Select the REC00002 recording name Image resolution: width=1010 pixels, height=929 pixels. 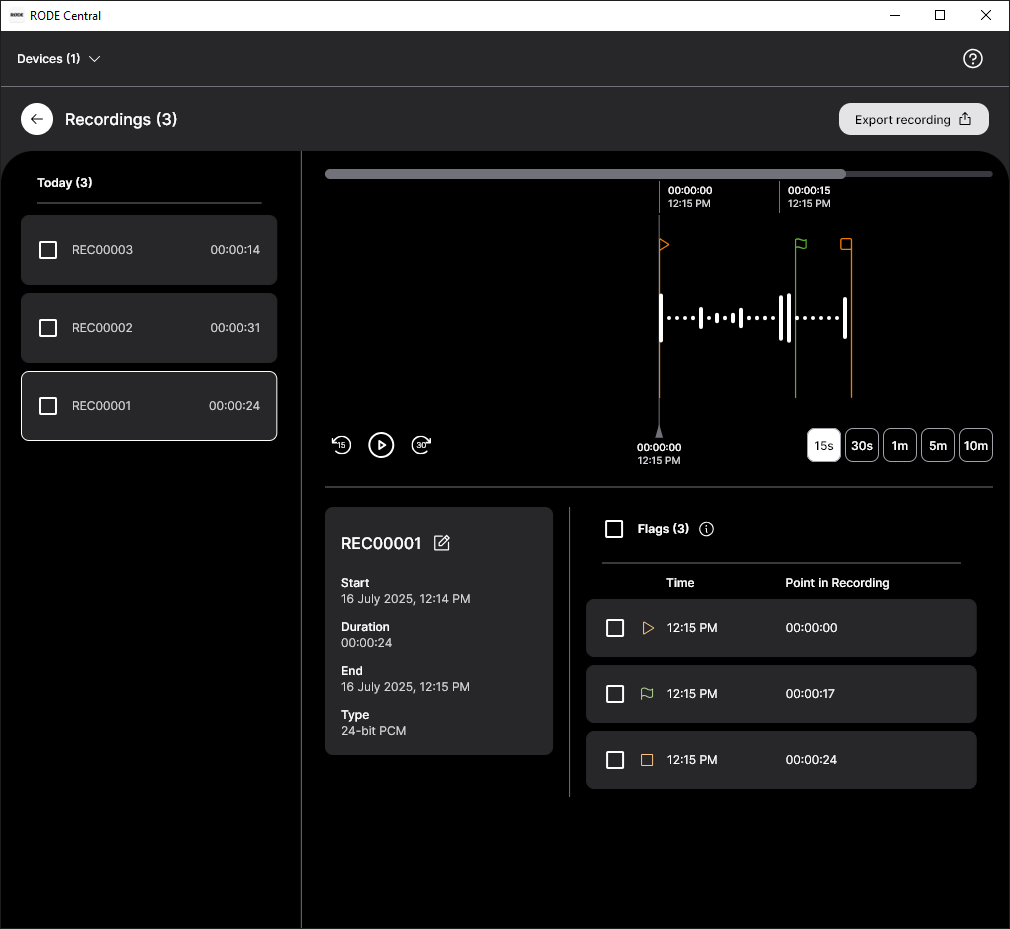coord(102,328)
